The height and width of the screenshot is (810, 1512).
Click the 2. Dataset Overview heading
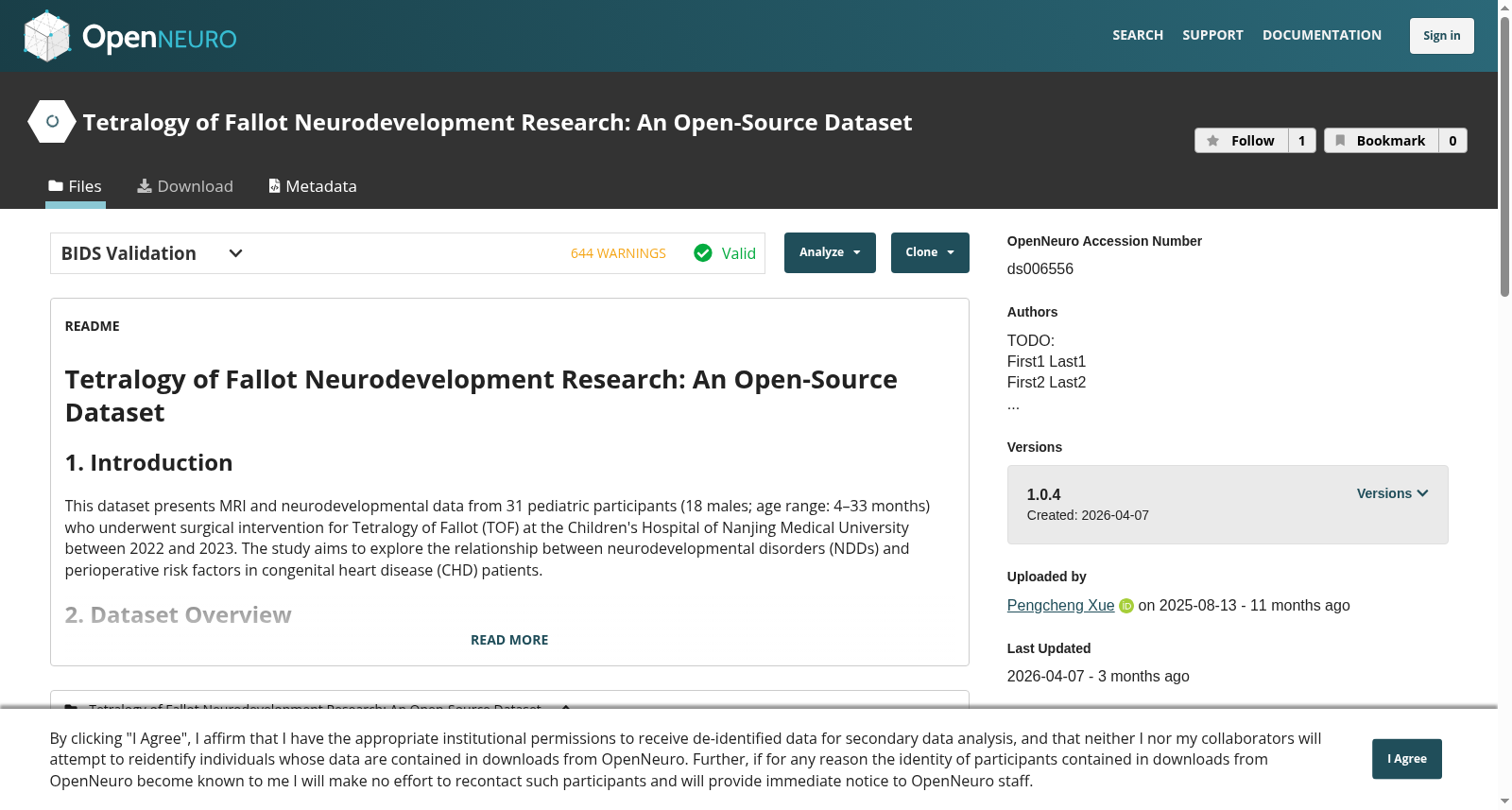tap(178, 614)
